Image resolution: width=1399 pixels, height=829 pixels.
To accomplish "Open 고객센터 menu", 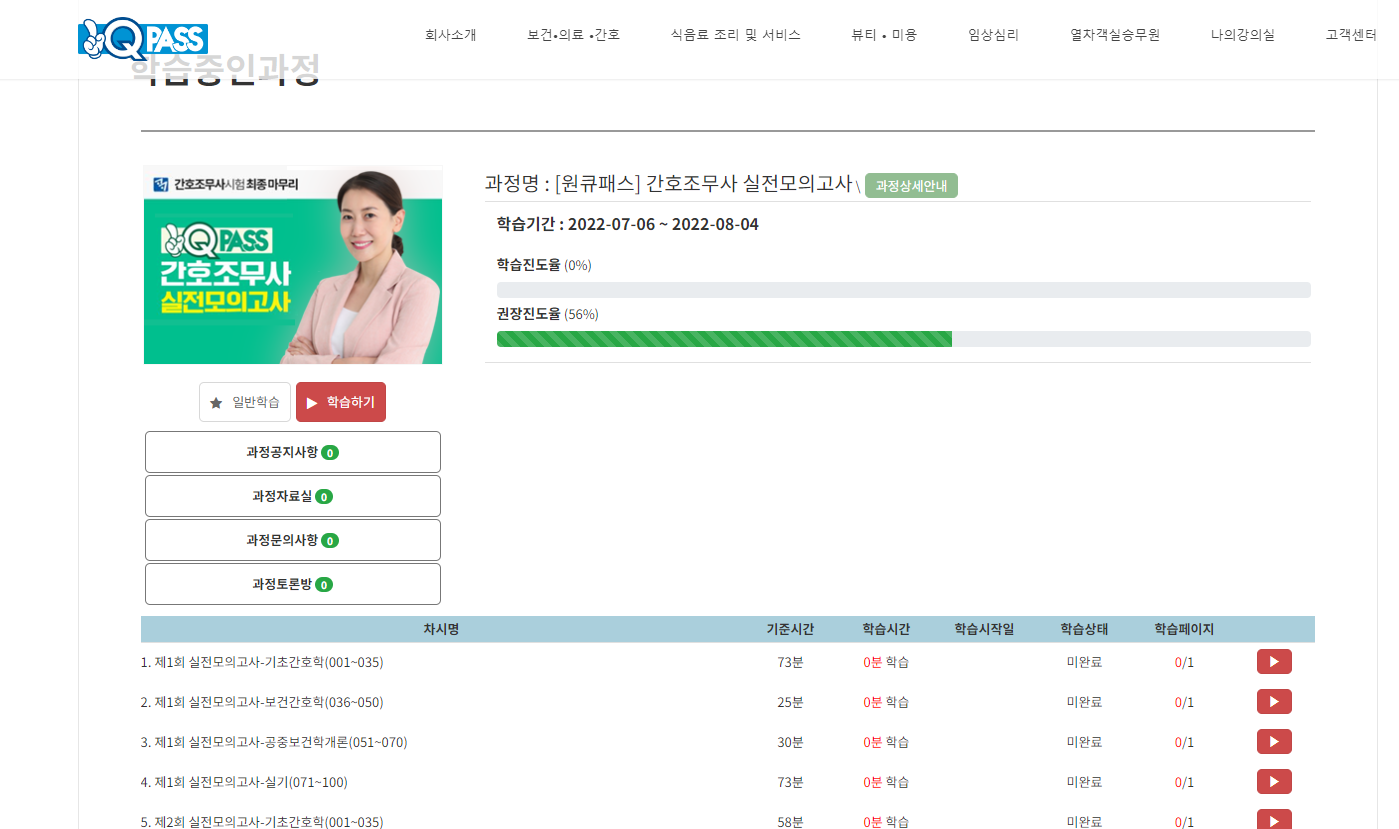I will (x=1351, y=35).
